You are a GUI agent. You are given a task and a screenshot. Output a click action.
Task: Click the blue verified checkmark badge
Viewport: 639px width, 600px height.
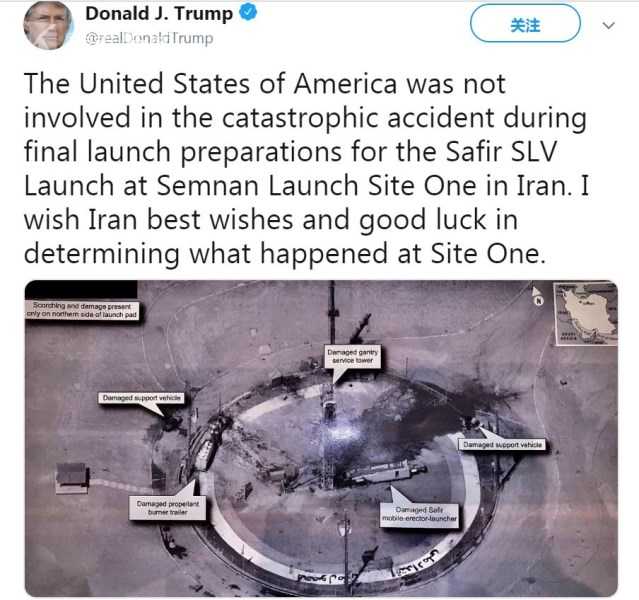point(248,13)
